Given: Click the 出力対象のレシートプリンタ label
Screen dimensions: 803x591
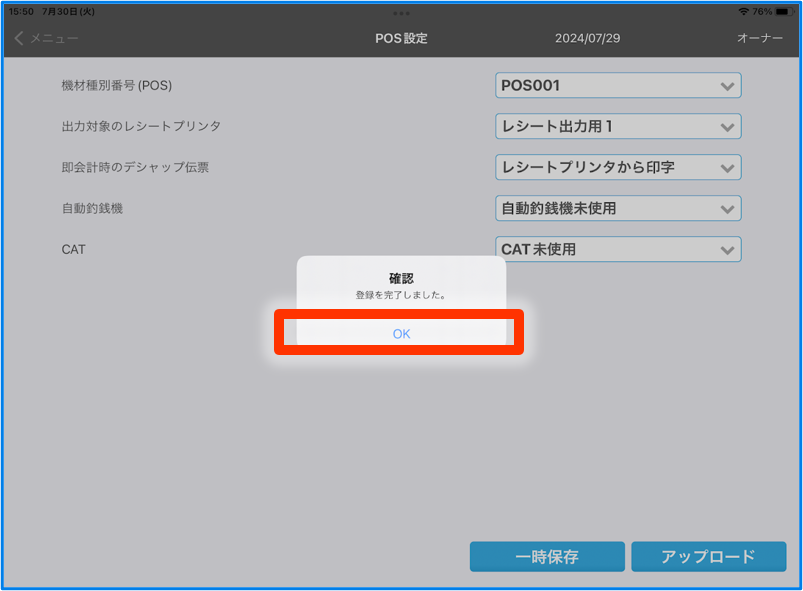Looking at the screenshot, I should coord(141,127).
